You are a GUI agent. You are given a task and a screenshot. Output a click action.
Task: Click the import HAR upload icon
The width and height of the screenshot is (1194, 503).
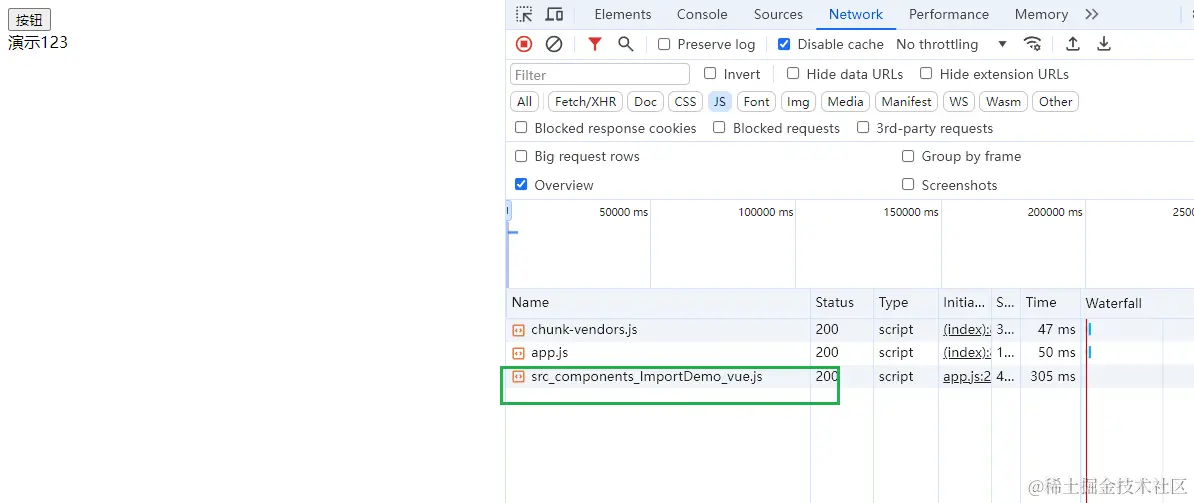[1073, 44]
